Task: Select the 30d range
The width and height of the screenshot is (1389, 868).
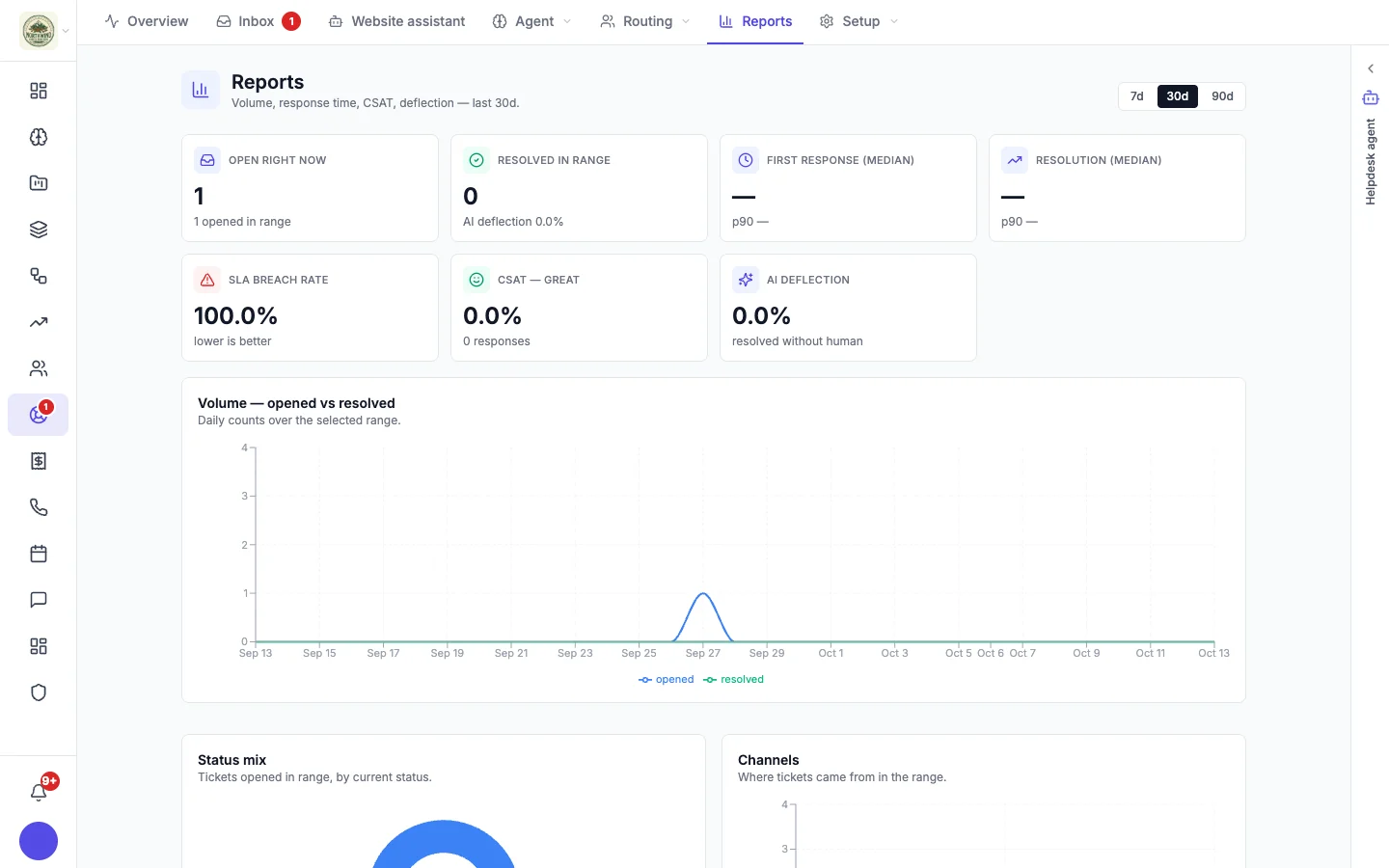Action: coord(1178,96)
